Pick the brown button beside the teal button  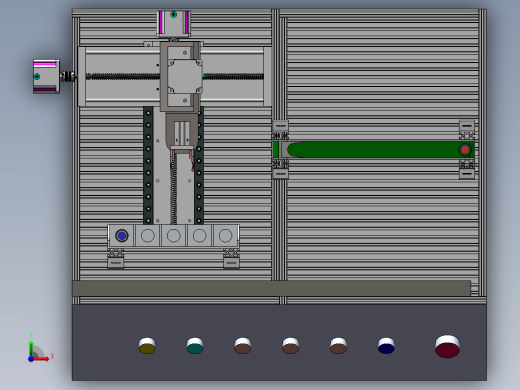coord(243,346)
